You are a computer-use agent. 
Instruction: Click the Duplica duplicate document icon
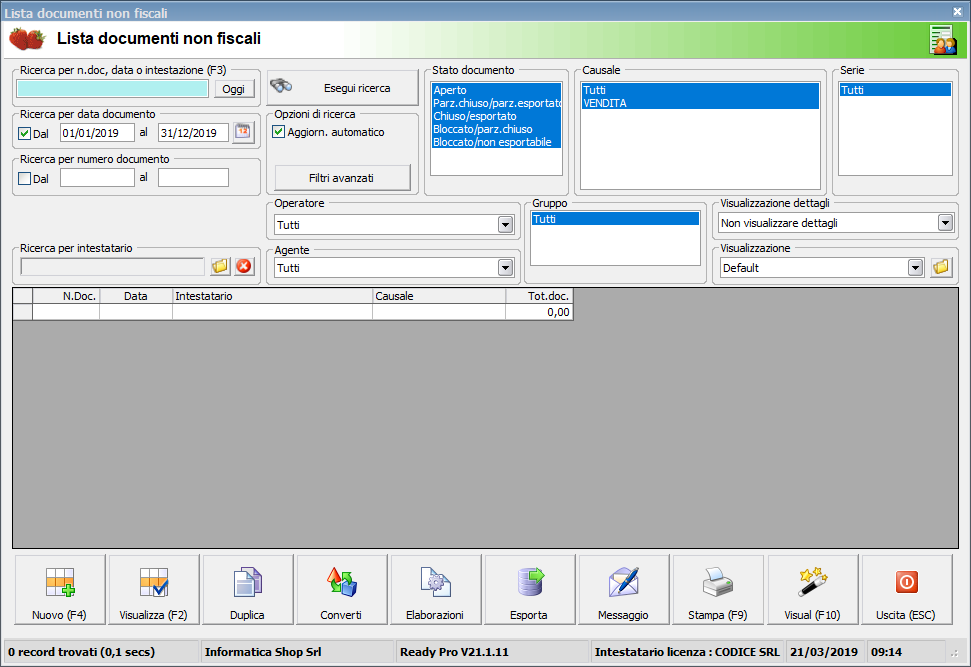(x=248, y=582)
